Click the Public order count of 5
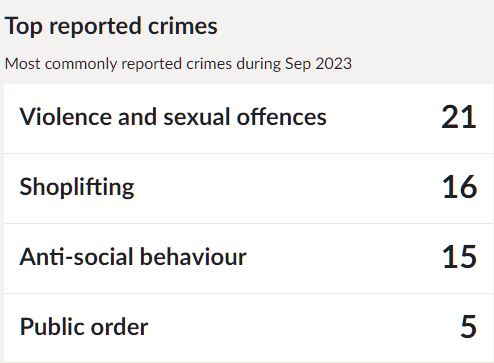 pos(468,326)
